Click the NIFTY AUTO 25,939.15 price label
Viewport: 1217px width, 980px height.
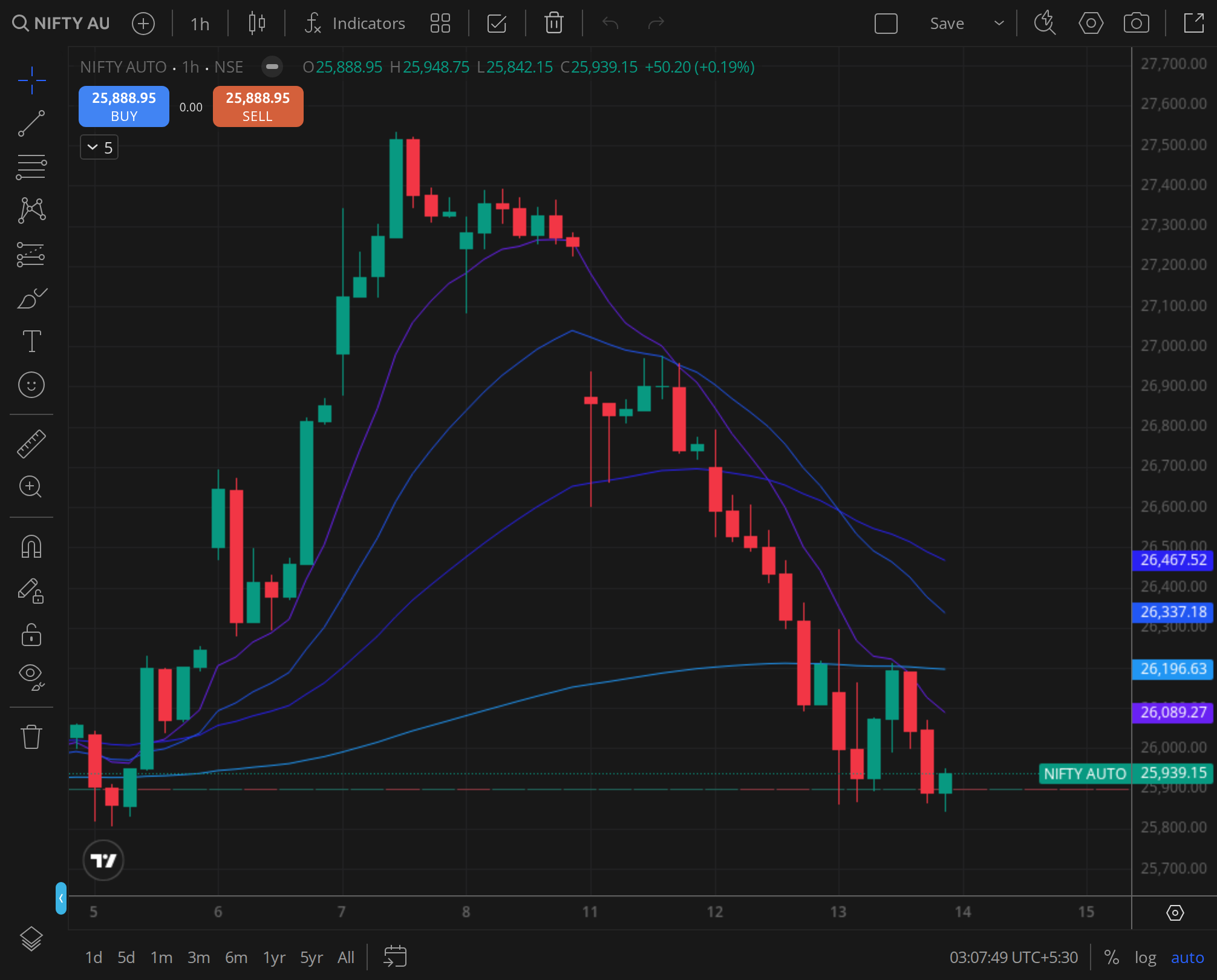pyautogui.click(x=1126, y=774)
